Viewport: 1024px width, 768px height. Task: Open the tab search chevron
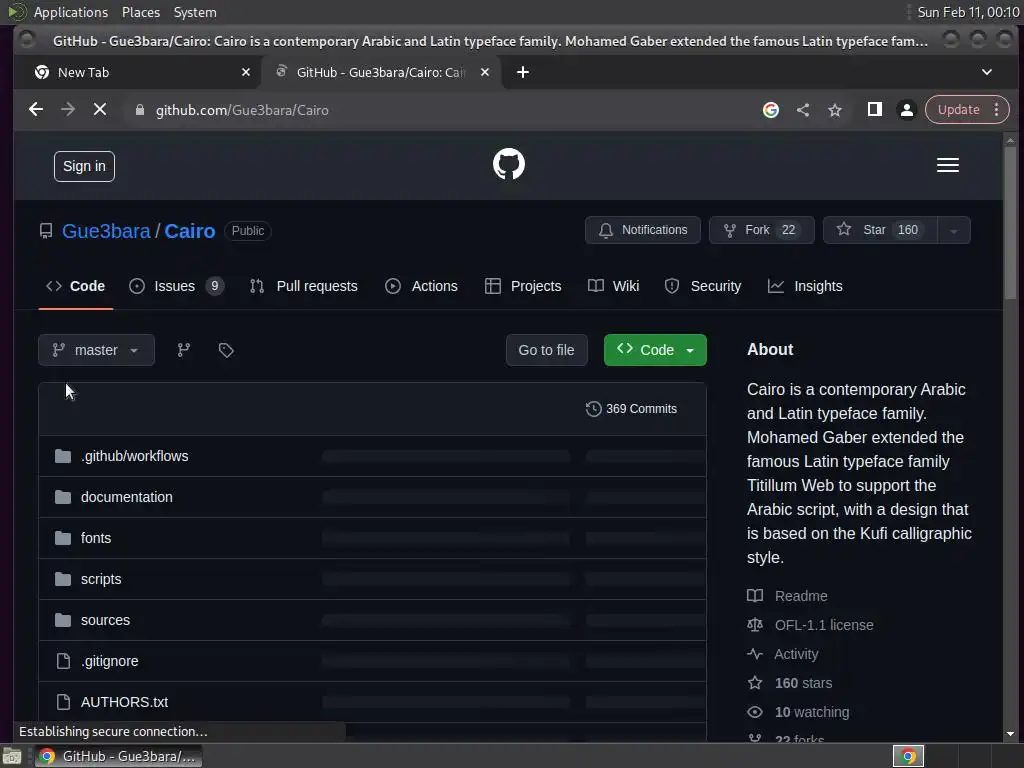pyautogui.click(x=987, y=72)
